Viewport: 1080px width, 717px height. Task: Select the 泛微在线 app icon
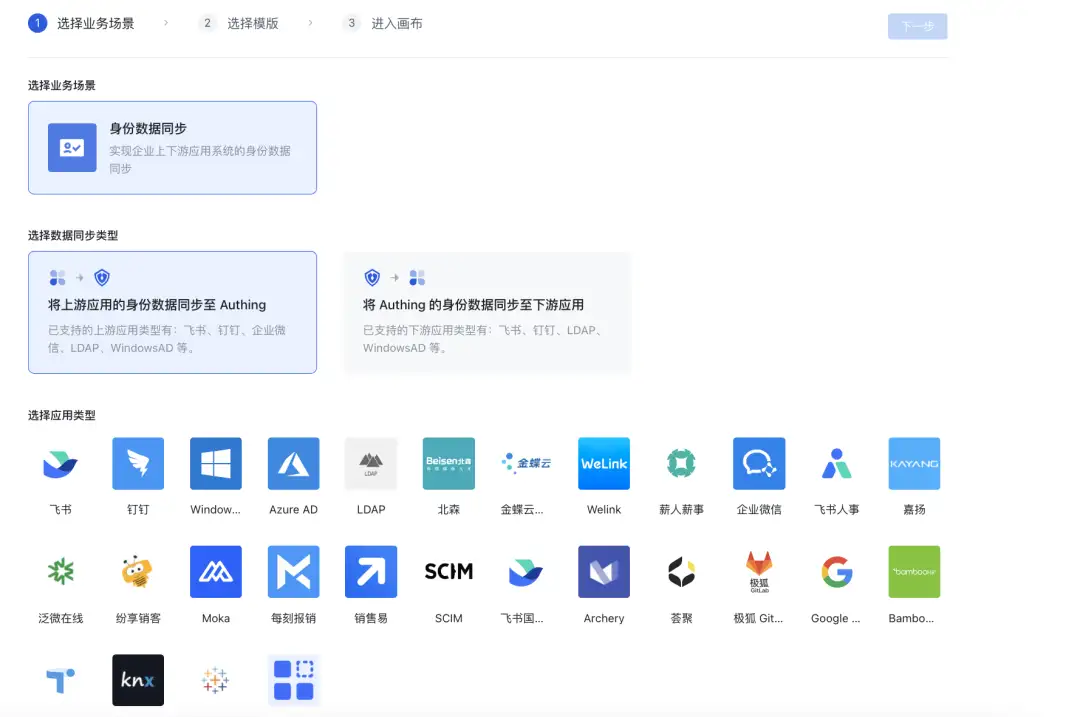(61, 572)
